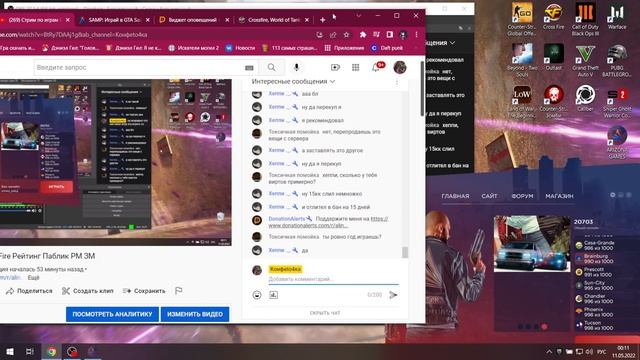The image size is (640, 360).
Task: Switch to Виджет оповещений tab
Action: click(194, 20)
